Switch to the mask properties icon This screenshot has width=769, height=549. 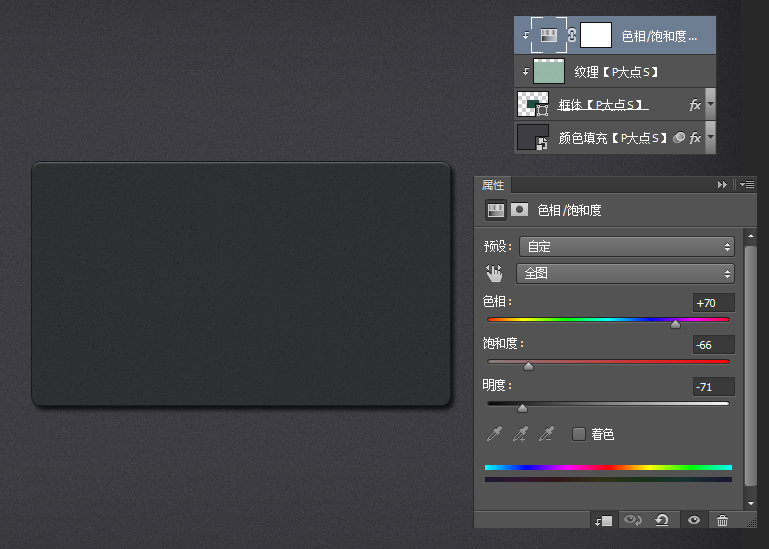point(519,210)
